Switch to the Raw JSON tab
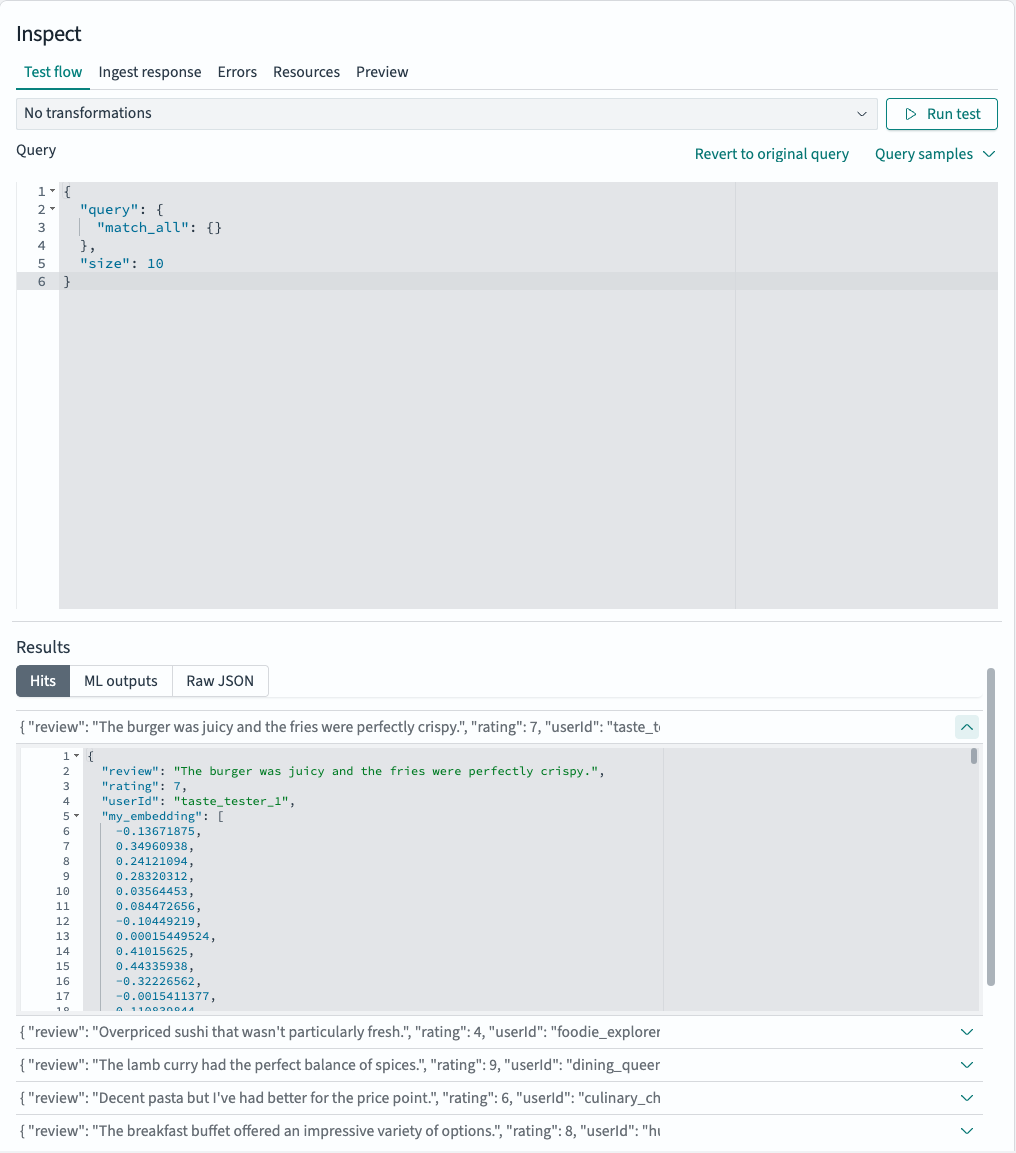Image resolution: width=1016 pixels, height=1153 pixels. point(220,681)
